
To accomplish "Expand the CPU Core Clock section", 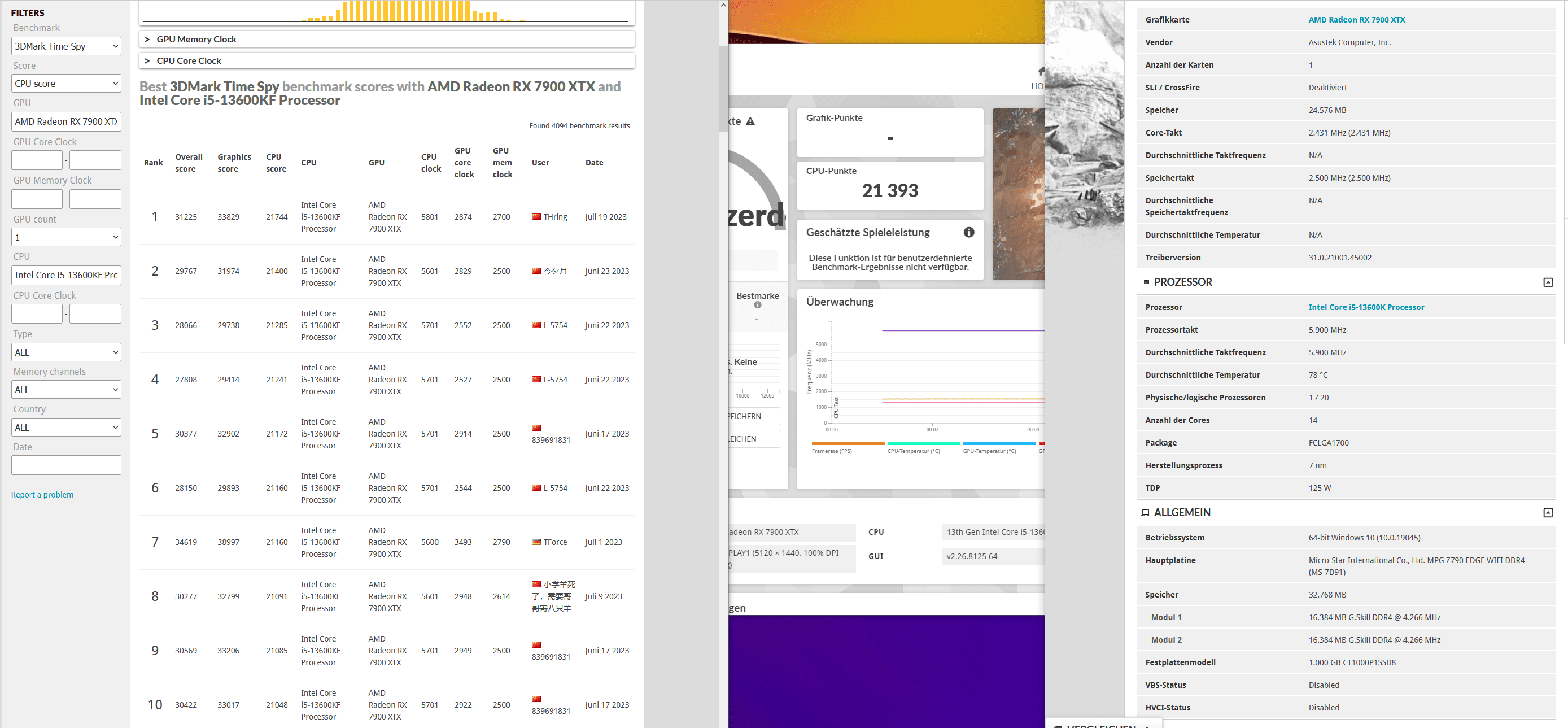I will pos(387,60).
